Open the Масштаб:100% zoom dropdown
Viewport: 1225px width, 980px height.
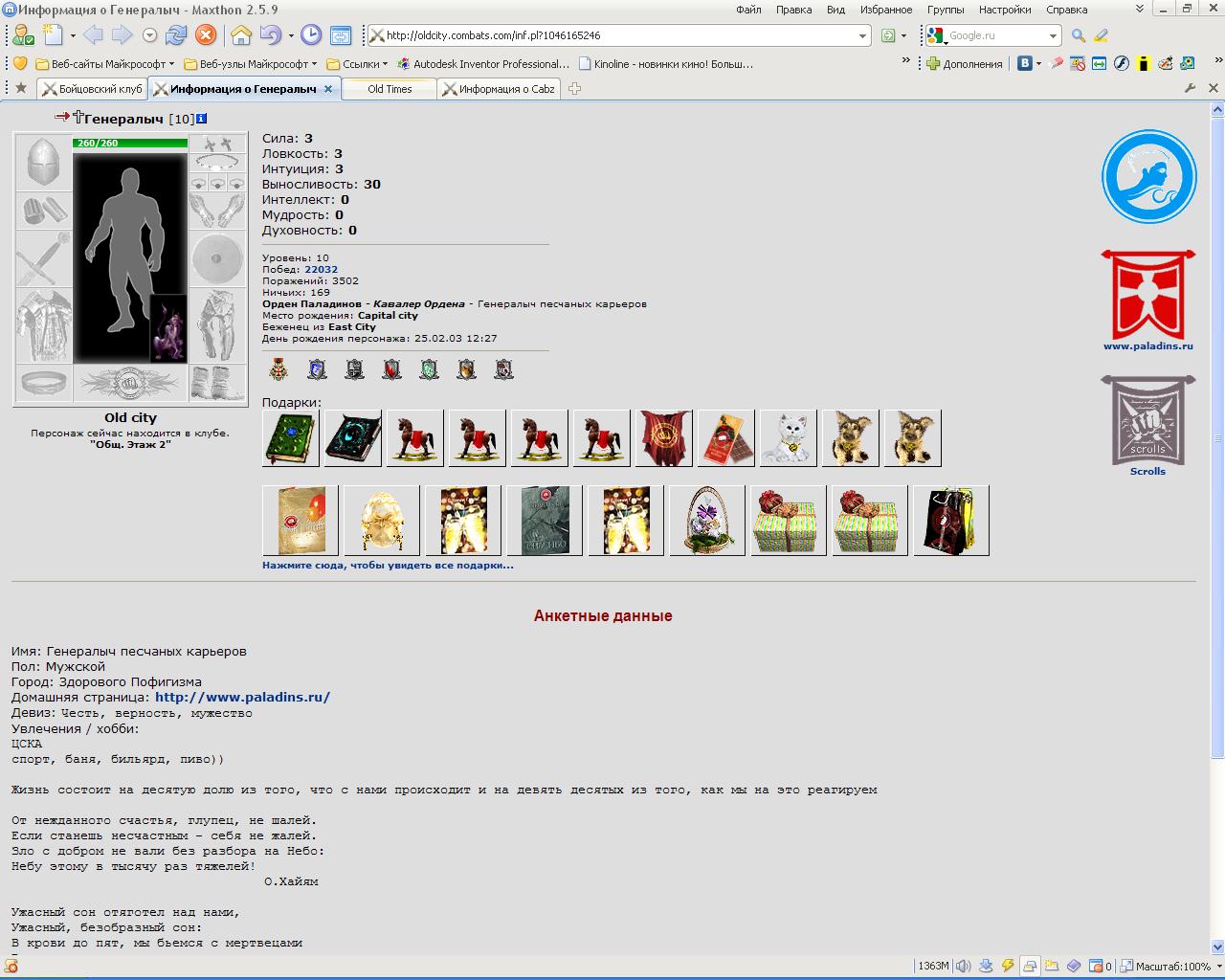coord(1171,967)
